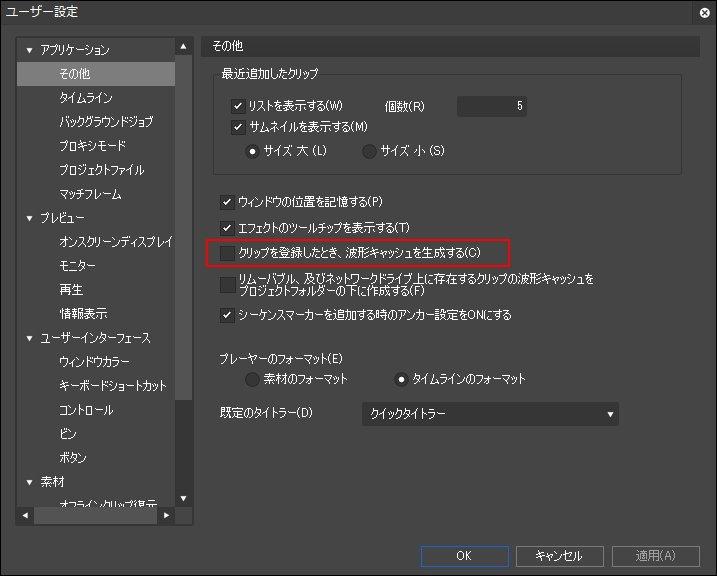Click the OK button

465,556
